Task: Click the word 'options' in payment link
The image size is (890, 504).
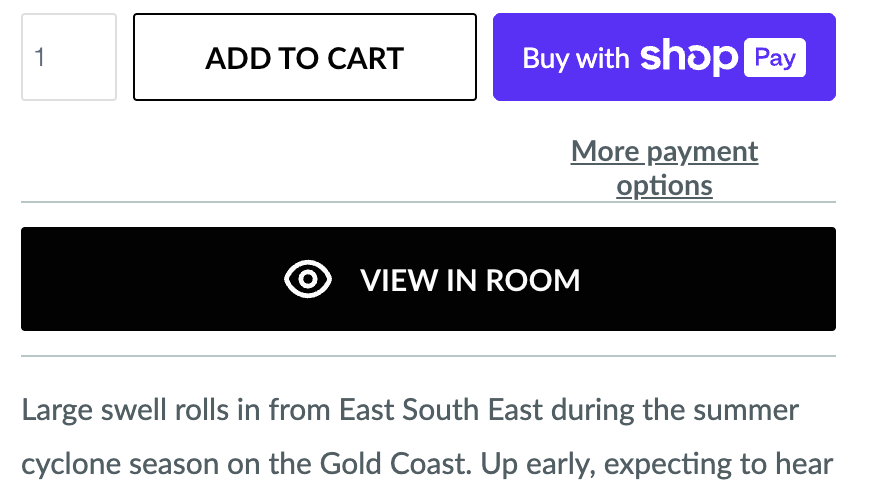Action: tap(664, 186)
